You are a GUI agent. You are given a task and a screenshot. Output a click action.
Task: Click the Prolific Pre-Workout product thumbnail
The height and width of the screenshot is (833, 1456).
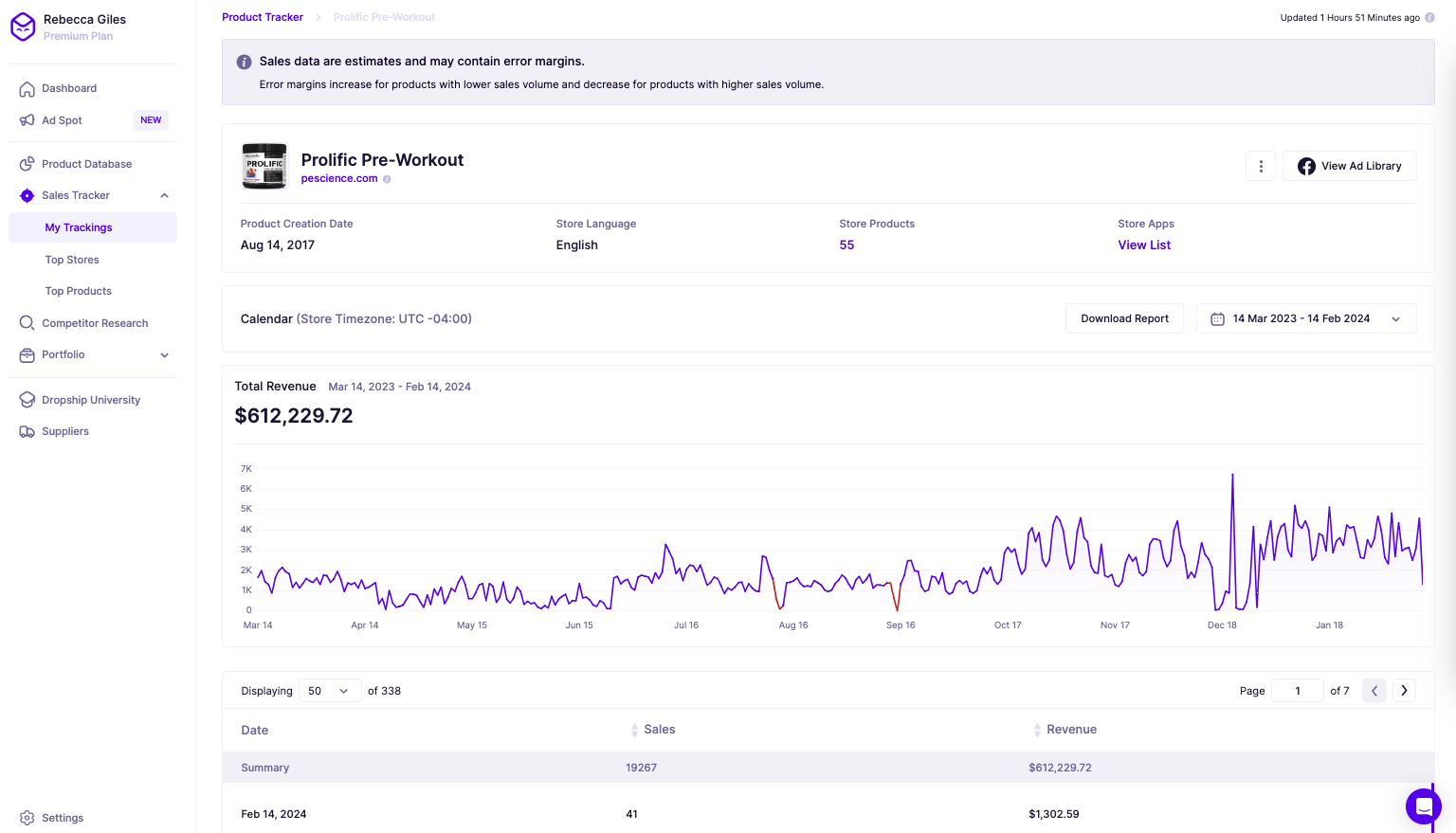pyautogui.click(x=264, y=166)
